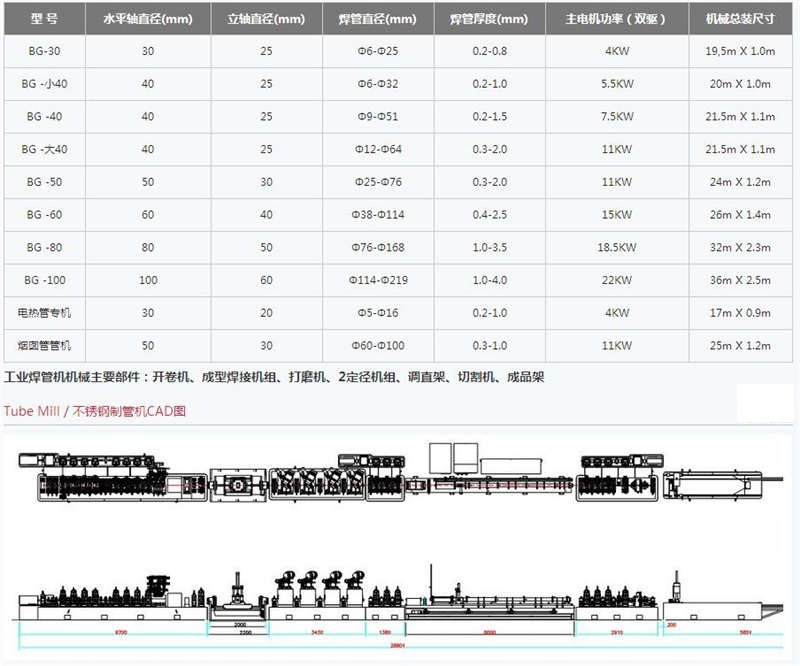
Task: Click the 主电机功率(双驱) column header
Action: 617,19
